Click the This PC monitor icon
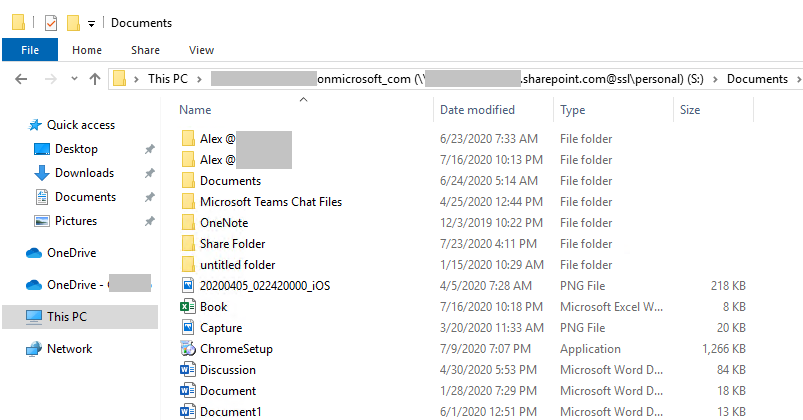Viewport: 803px width, 420px height. point(34,317)
